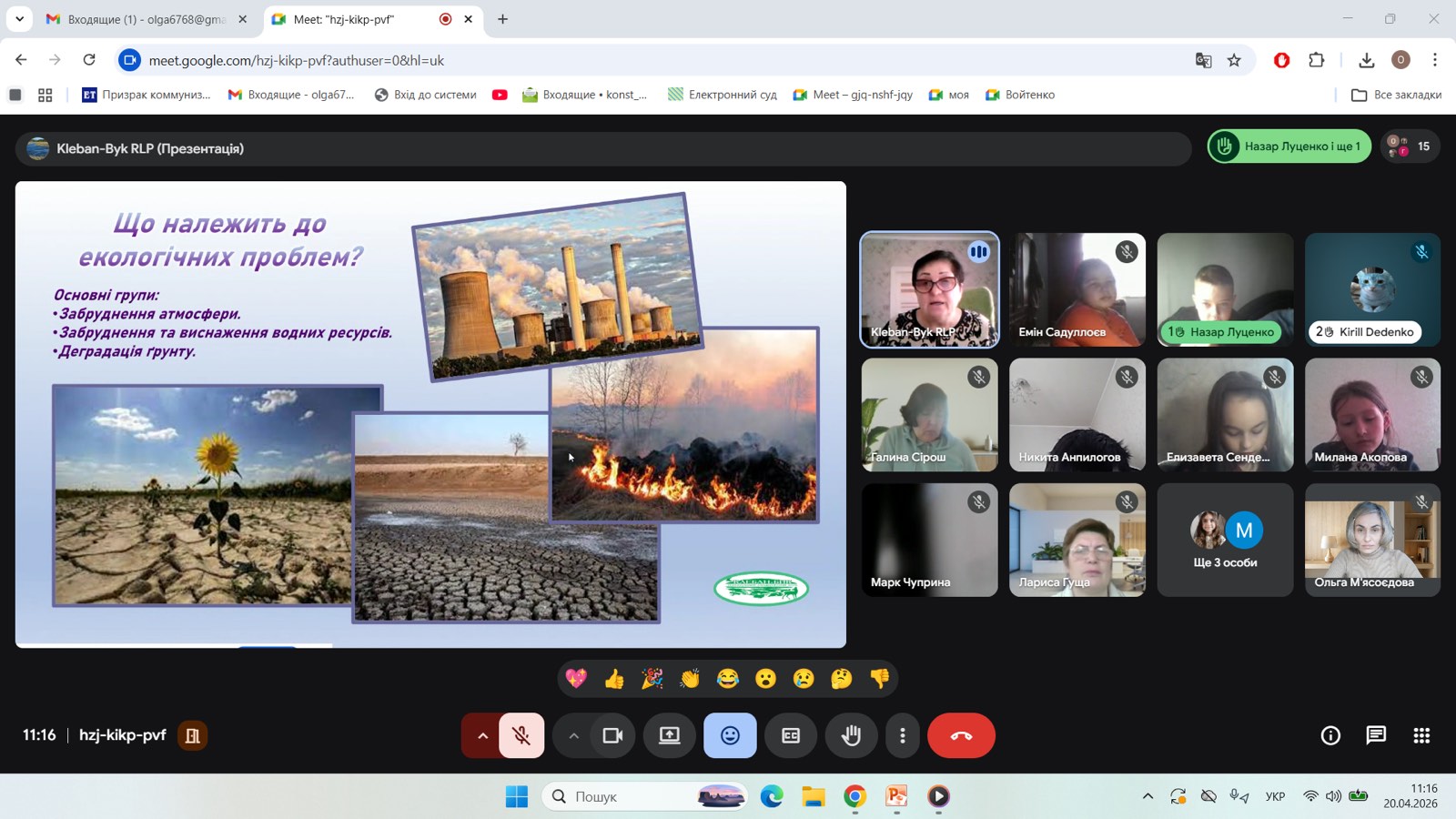Expand audio settings arrow beside microphone

482,735
